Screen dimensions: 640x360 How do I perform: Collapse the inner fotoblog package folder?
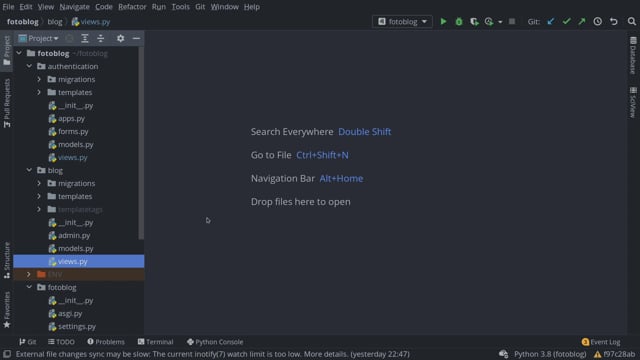pos(29,287)
